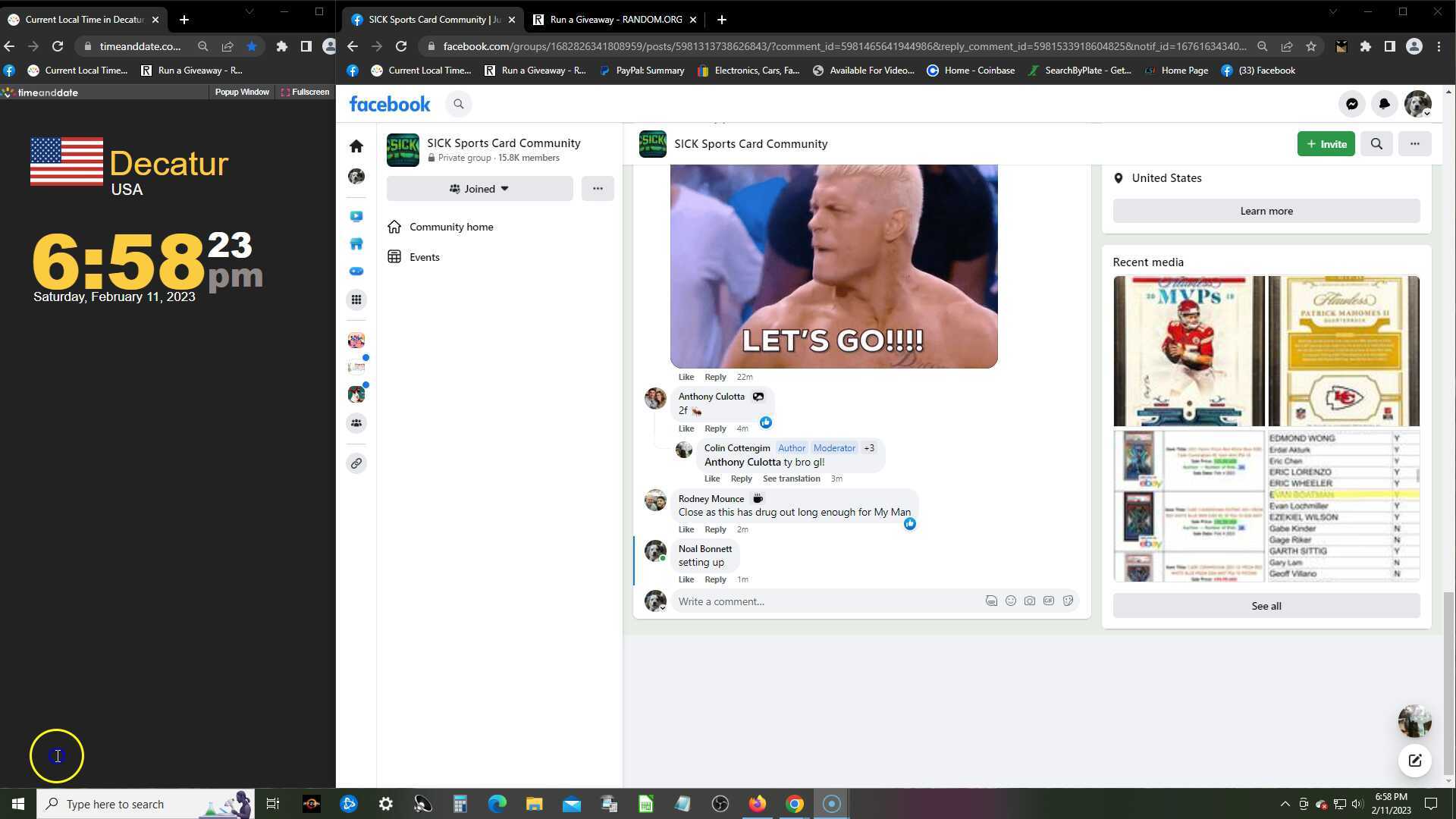The image size is (1456, 819).
Task: Click new message compose icon
Action: coord(1414,761)
